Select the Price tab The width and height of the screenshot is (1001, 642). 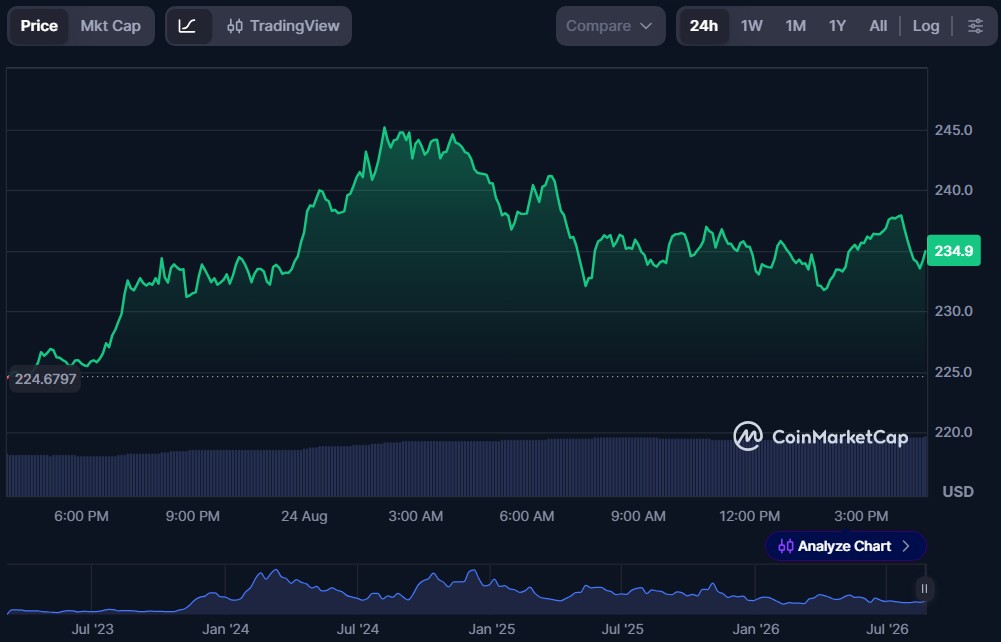point(39,26)
